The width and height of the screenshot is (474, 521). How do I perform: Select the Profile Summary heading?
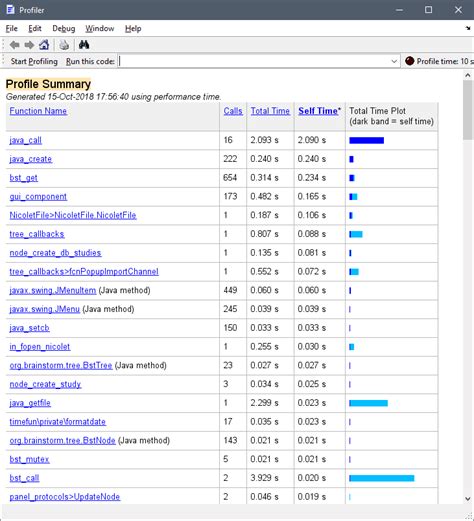[48, 84]
